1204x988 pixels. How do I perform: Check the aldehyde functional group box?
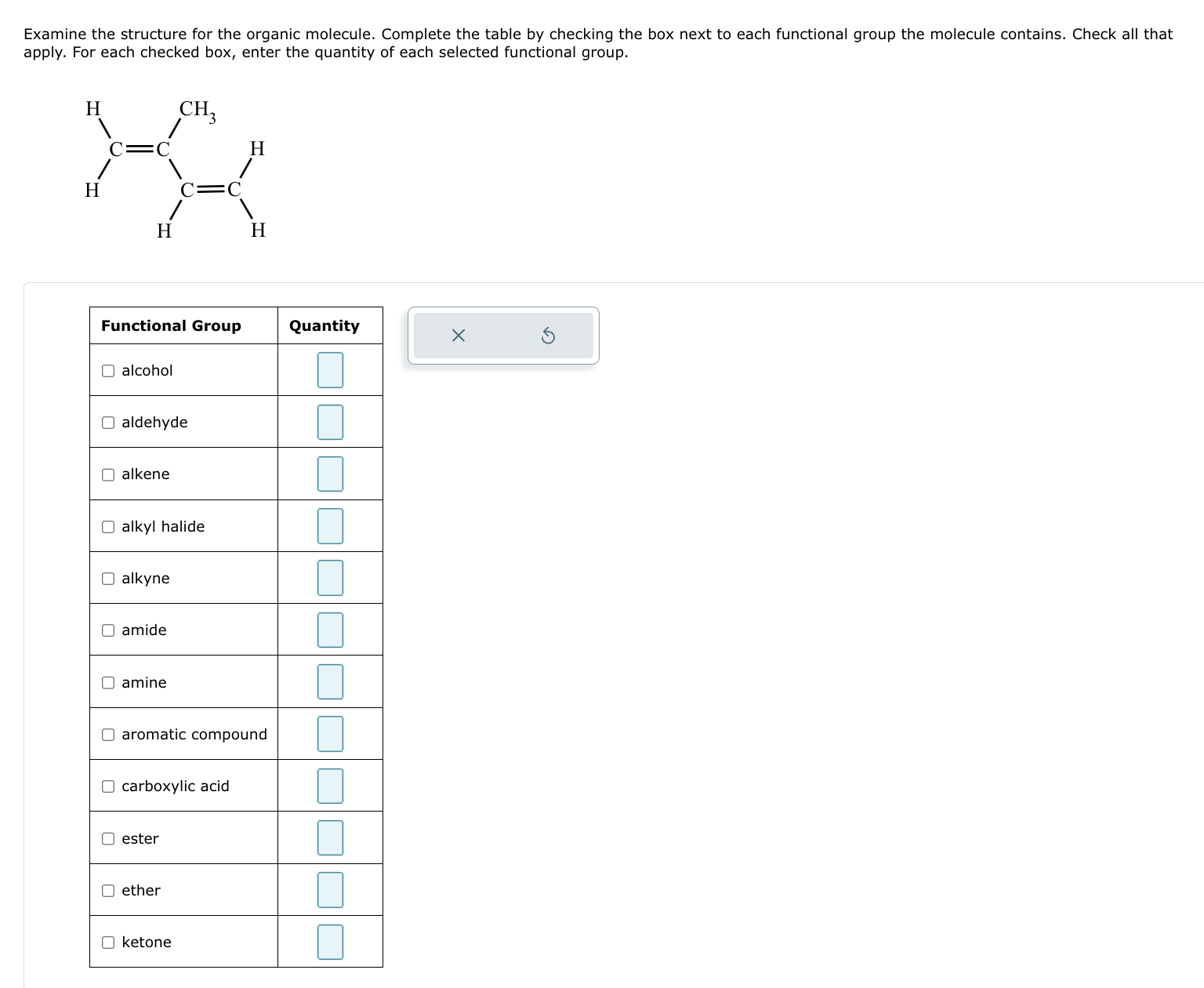coord(108,422)
